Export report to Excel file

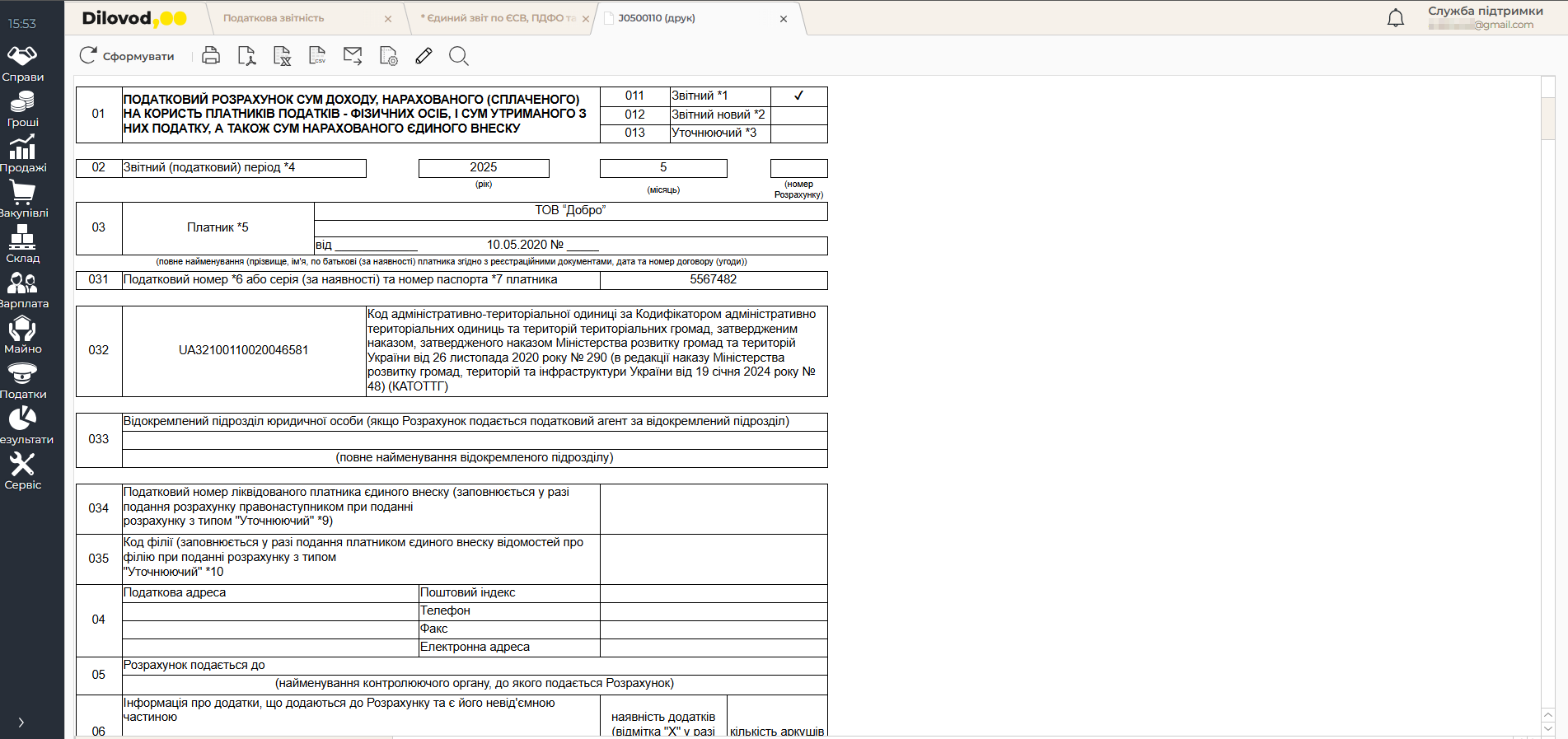tap(282, 56)
